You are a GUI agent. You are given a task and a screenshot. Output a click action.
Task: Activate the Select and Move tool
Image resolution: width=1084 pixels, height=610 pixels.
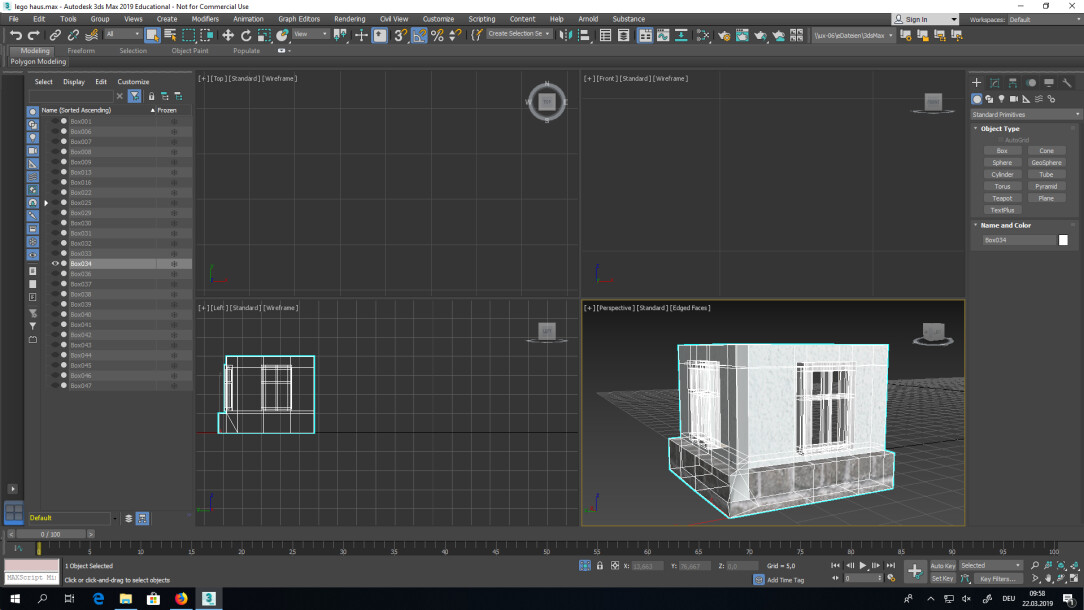(228, 35)
